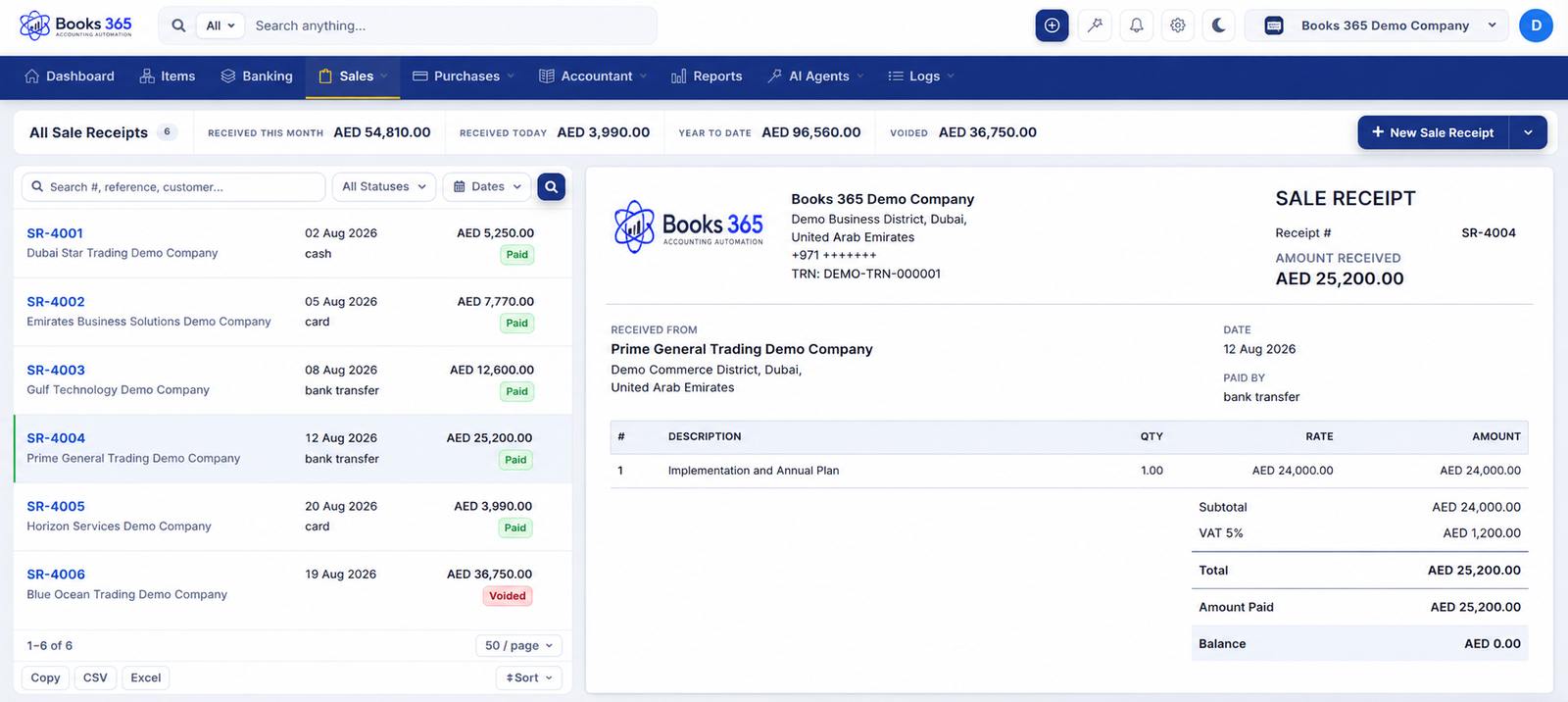Open the Banking tab
The image size is (1568, 702).
click(x=257, y=76)
